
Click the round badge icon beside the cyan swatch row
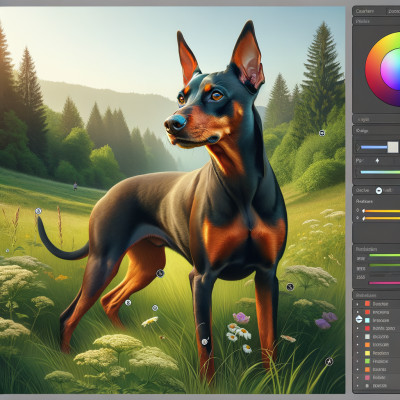click(359, 319)
